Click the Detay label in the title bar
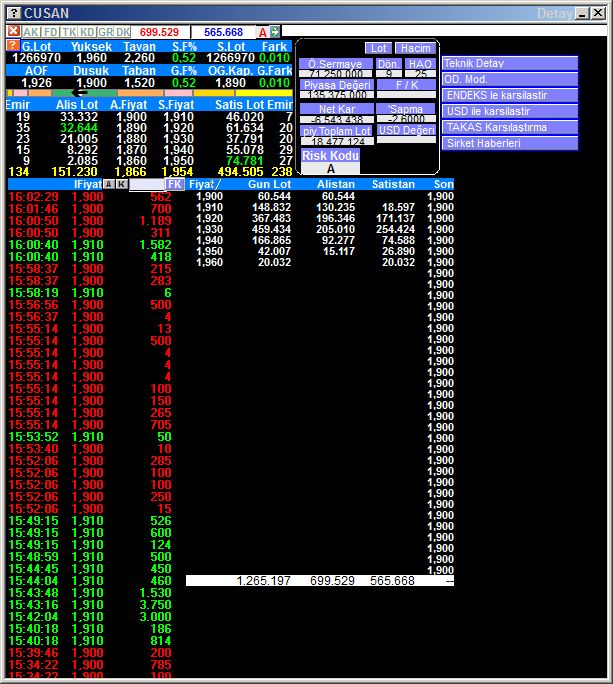Image resolution: width=613 pixels, height=684 pixels. [x=554, y=14]
